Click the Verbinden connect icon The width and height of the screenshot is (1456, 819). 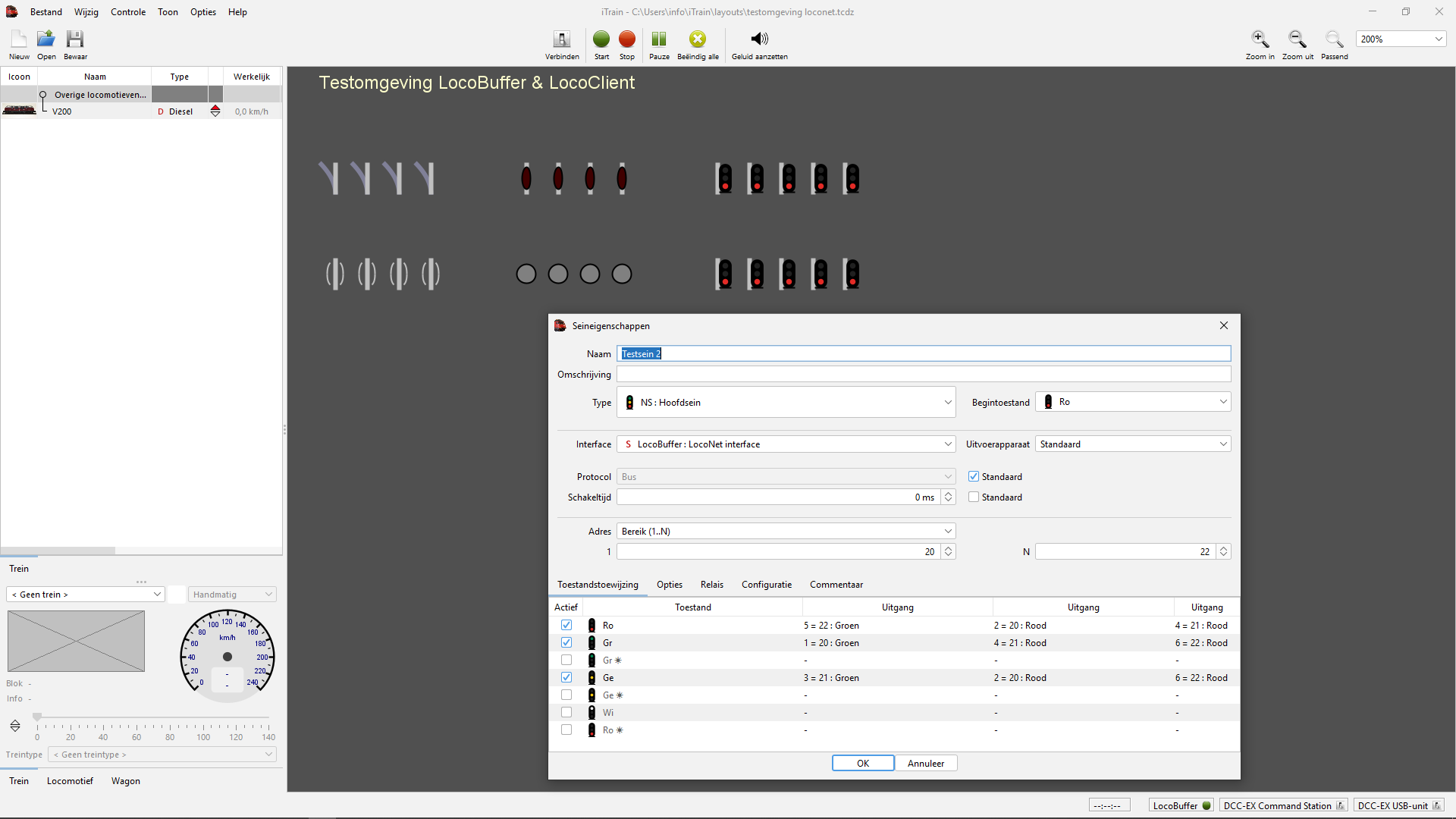(x=562, y=39)
